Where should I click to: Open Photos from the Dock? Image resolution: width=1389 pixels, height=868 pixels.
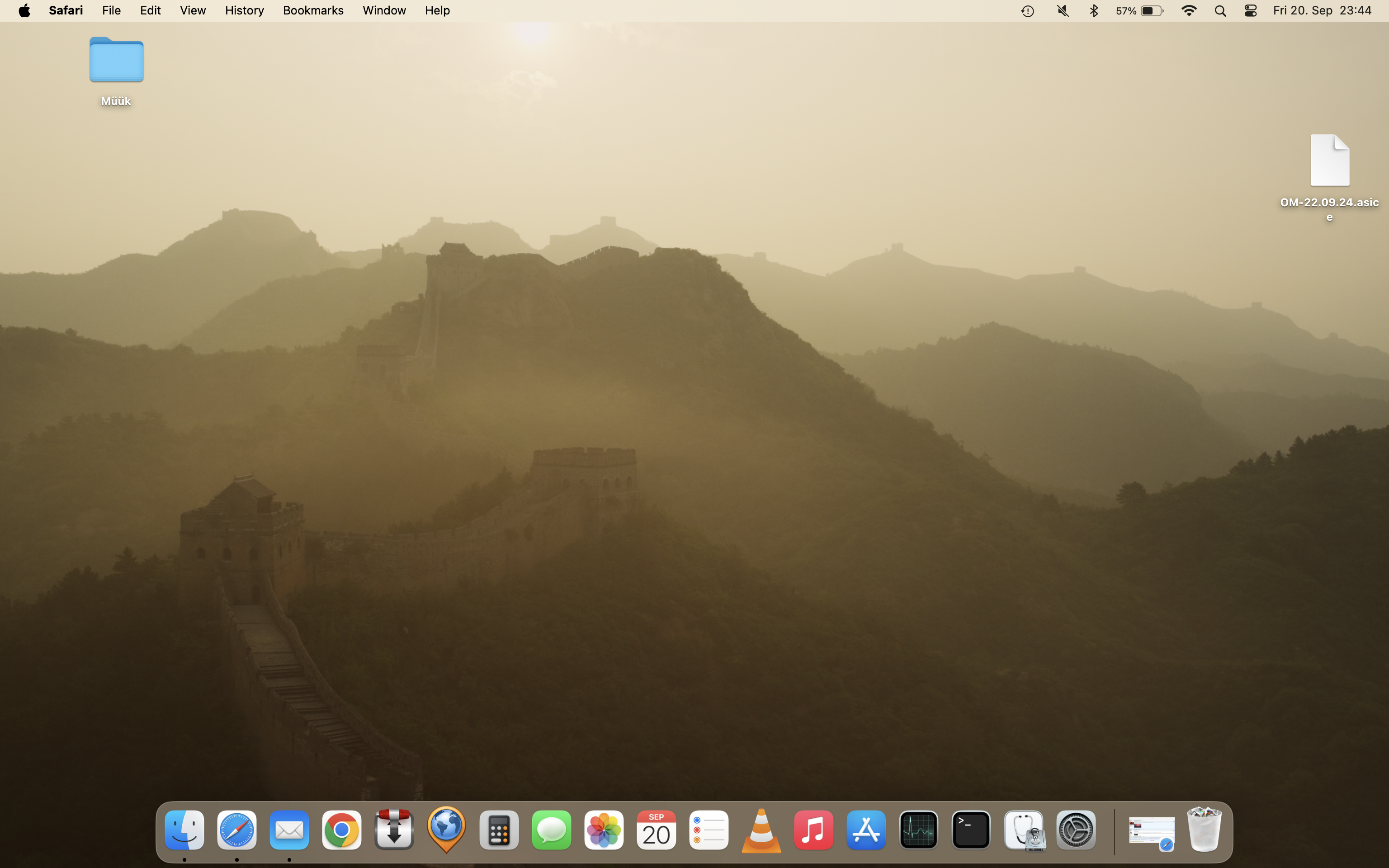point(604,830)
